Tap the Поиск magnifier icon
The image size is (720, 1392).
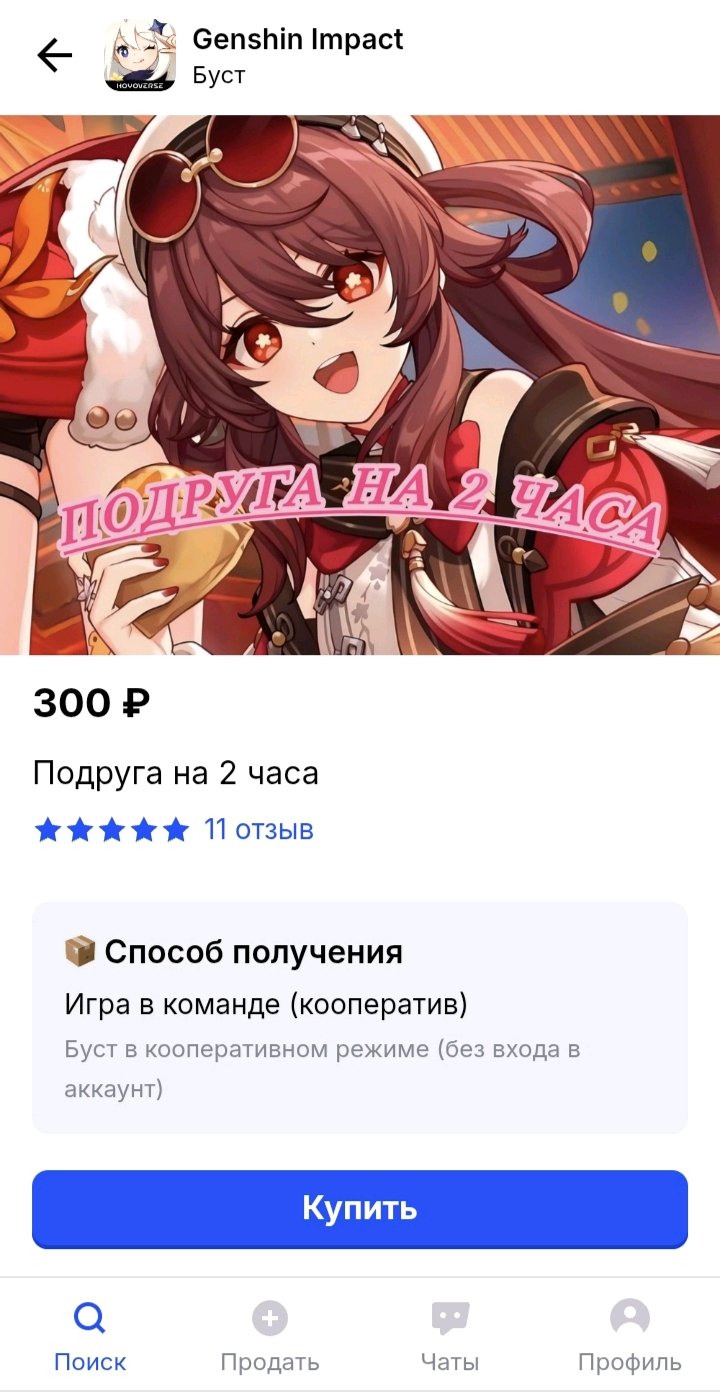(90, 1318)
